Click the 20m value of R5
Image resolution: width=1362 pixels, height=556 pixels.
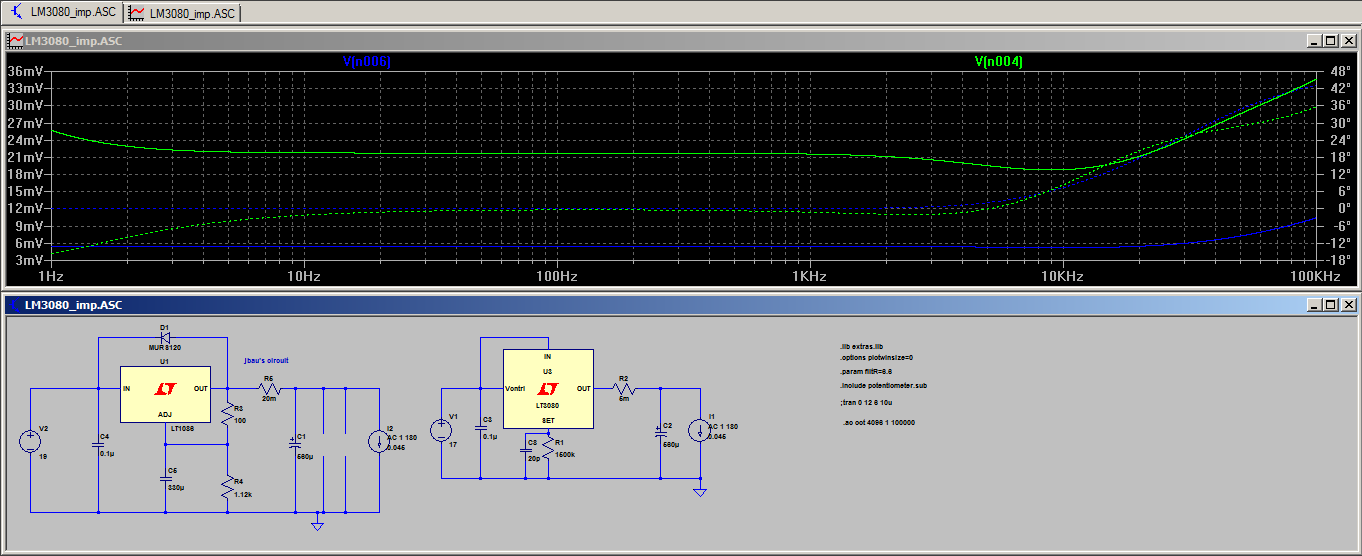[x=269, y=398]
